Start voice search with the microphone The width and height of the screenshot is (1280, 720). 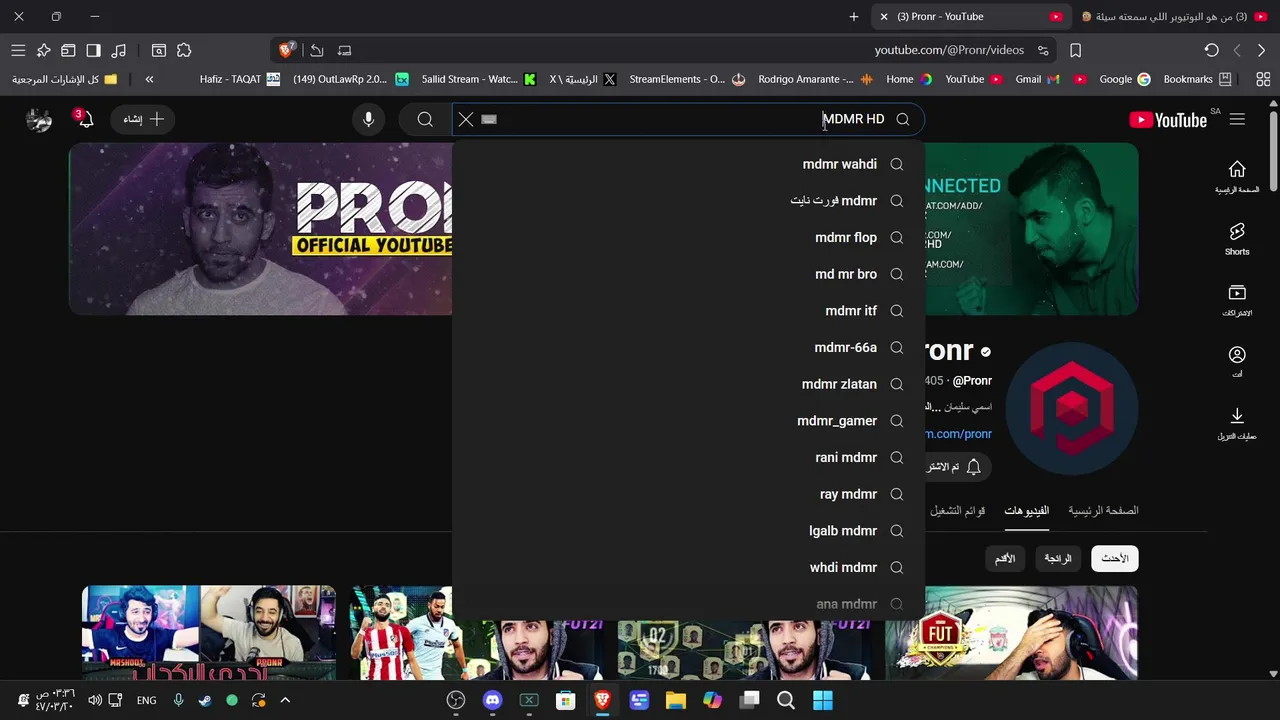tap(368, 119)
